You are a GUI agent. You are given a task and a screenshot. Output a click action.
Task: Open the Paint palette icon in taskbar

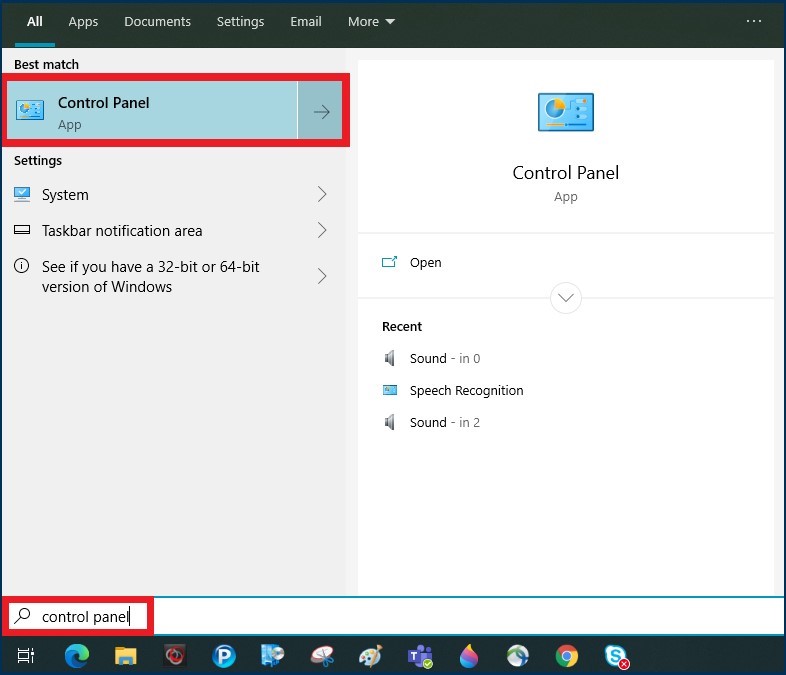click(x=371, y=656)
